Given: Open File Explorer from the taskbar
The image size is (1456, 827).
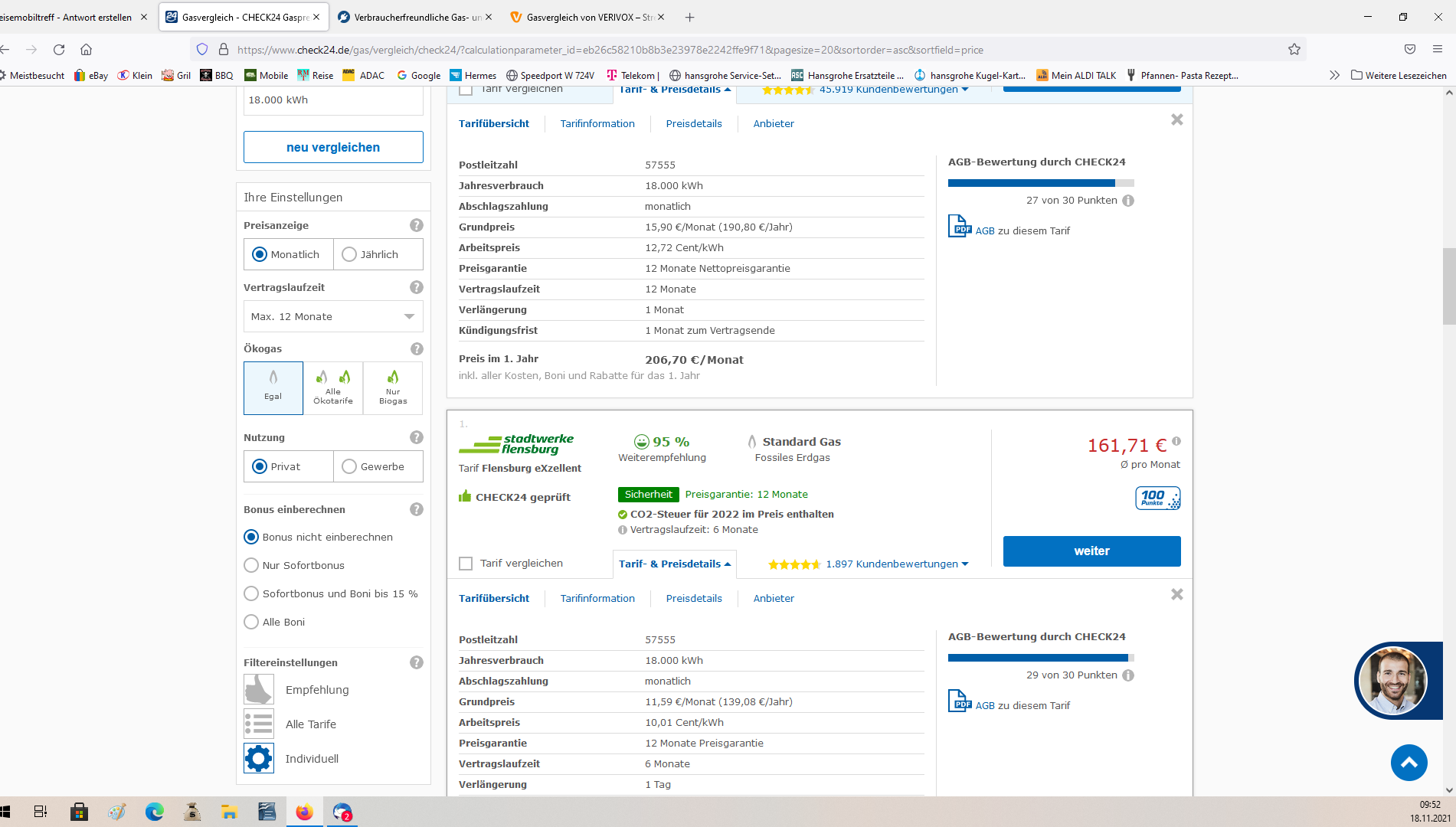Looking at the screenshot, I should (x=229, y=812).
